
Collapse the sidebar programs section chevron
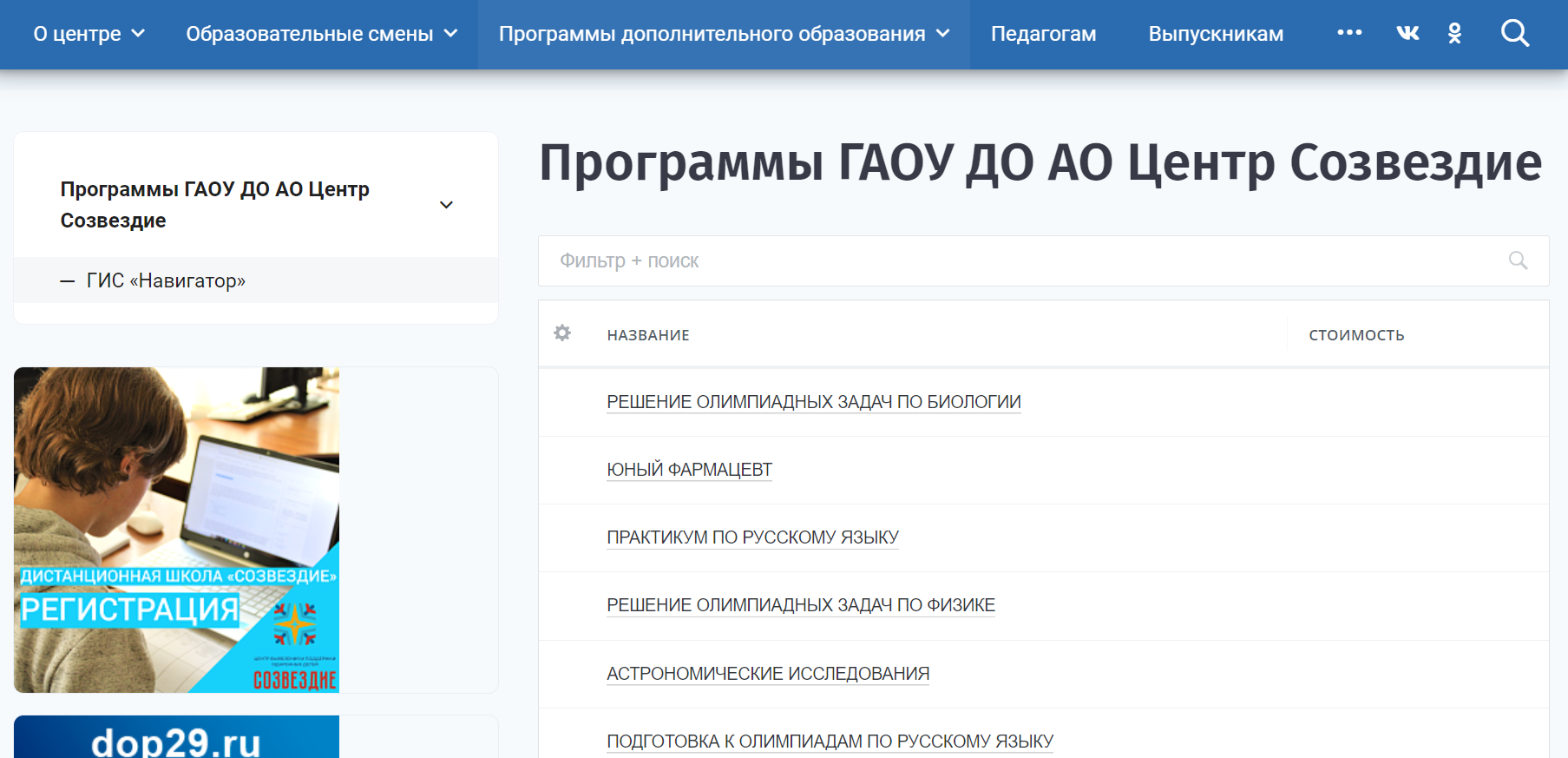446,205
